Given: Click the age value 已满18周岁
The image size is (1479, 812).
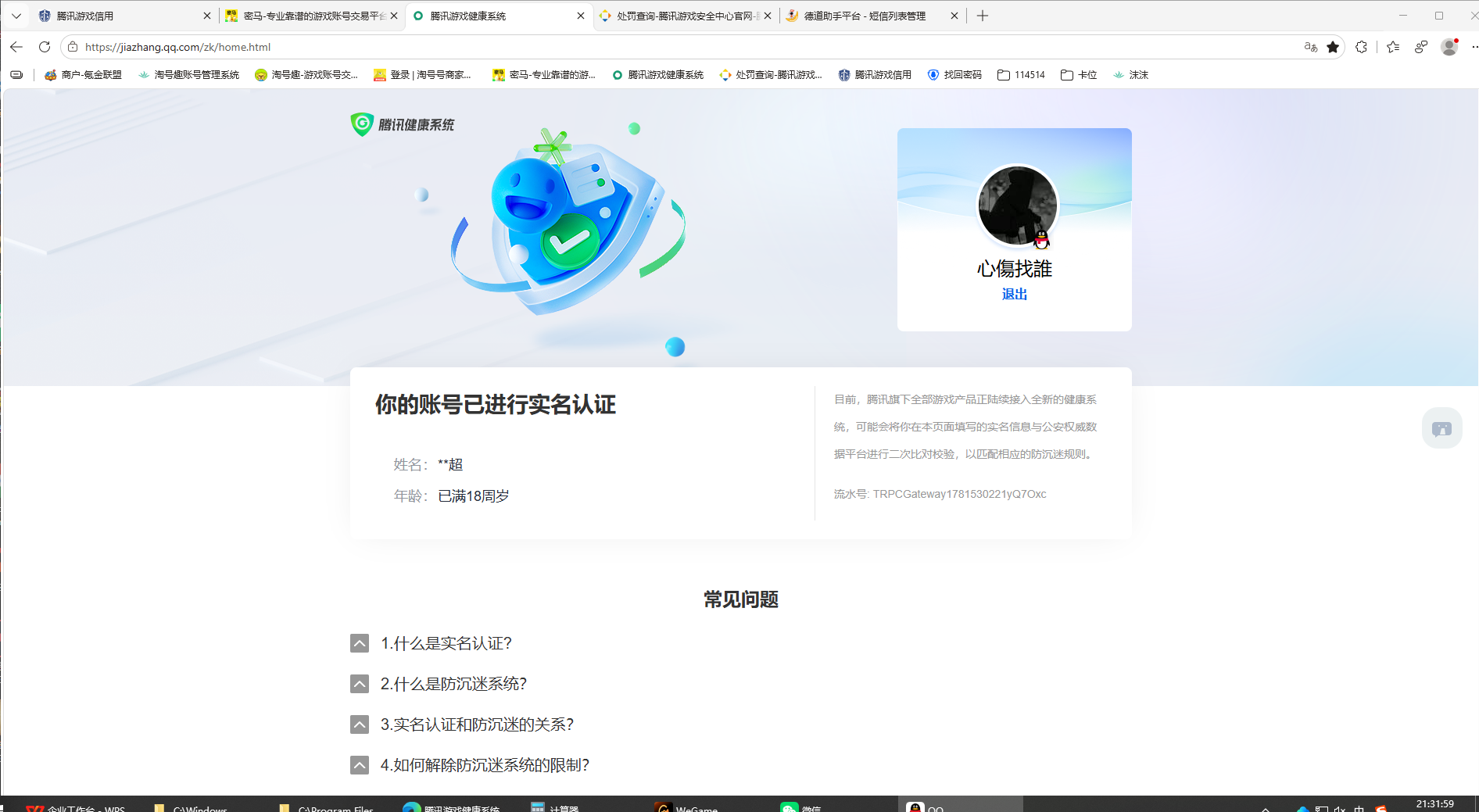Looking at the screenshot, I should point(474,496).
